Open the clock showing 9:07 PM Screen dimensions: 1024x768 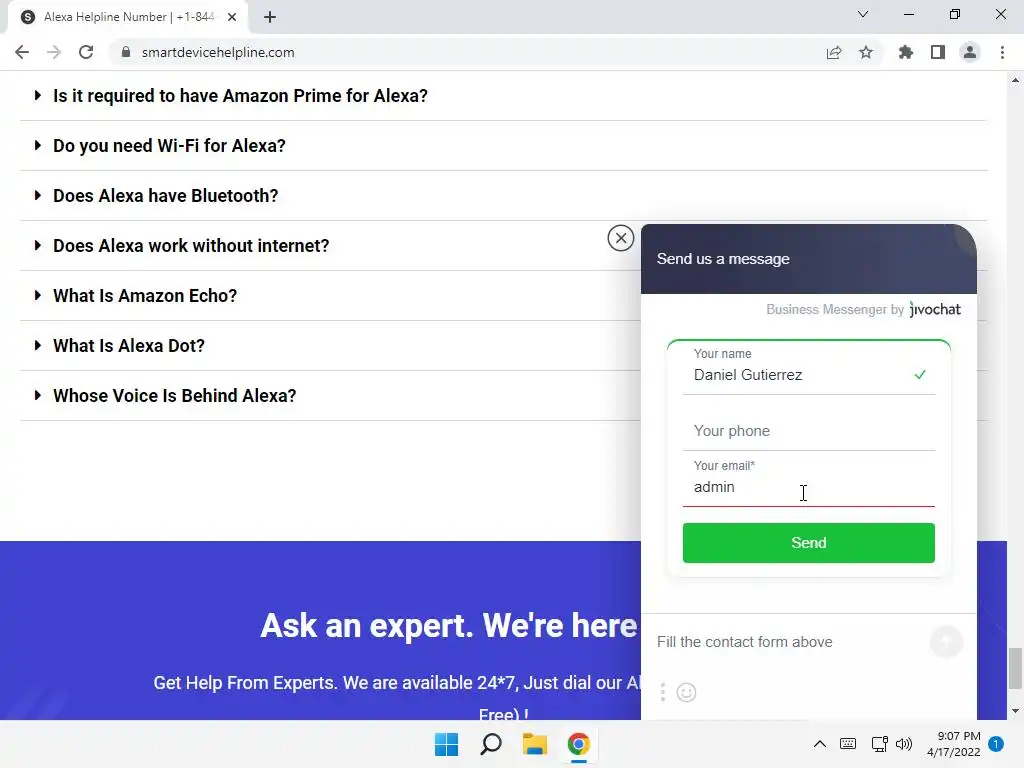coord(953,744)
